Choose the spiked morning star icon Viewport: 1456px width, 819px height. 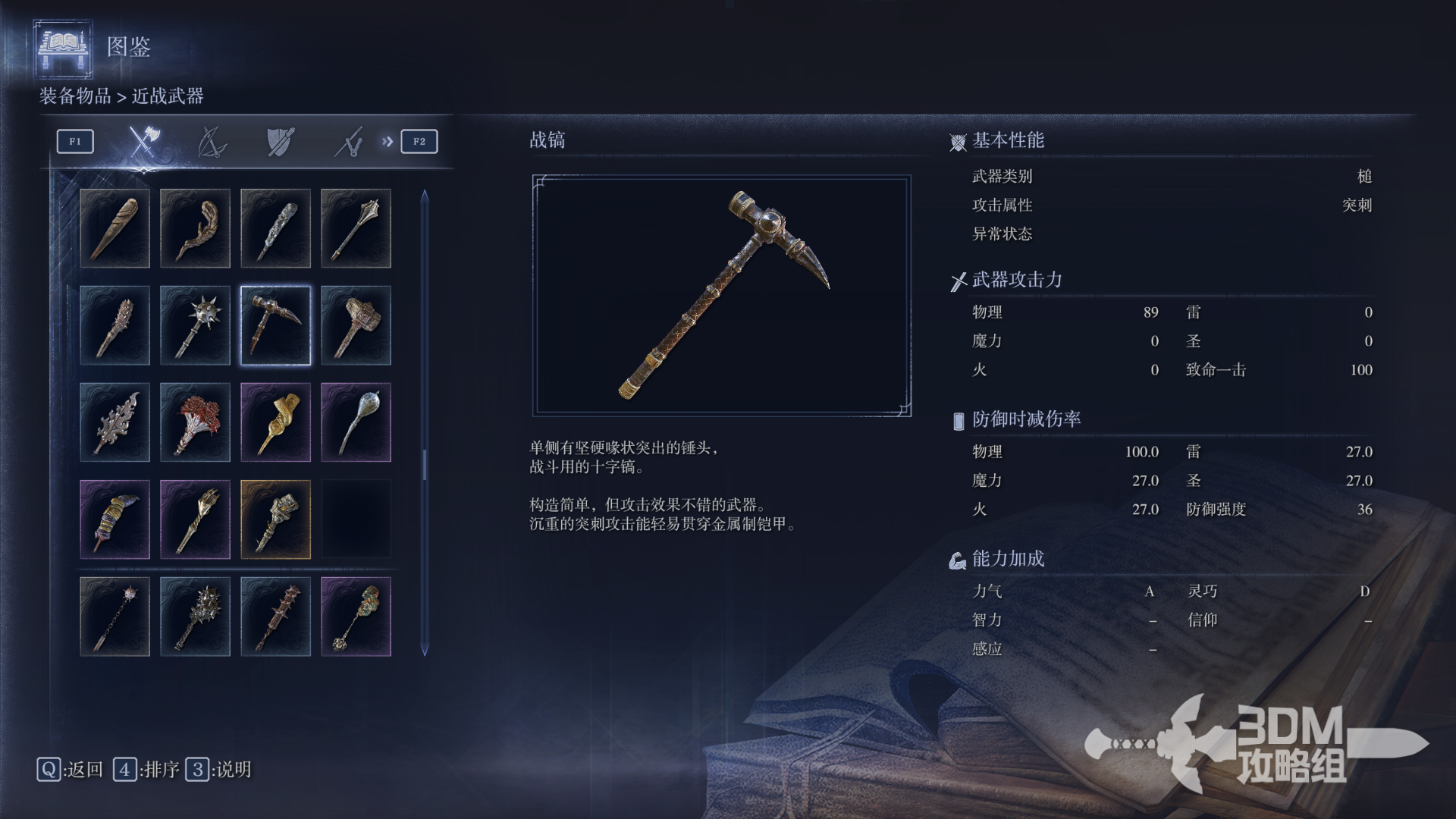click(196, 325)
